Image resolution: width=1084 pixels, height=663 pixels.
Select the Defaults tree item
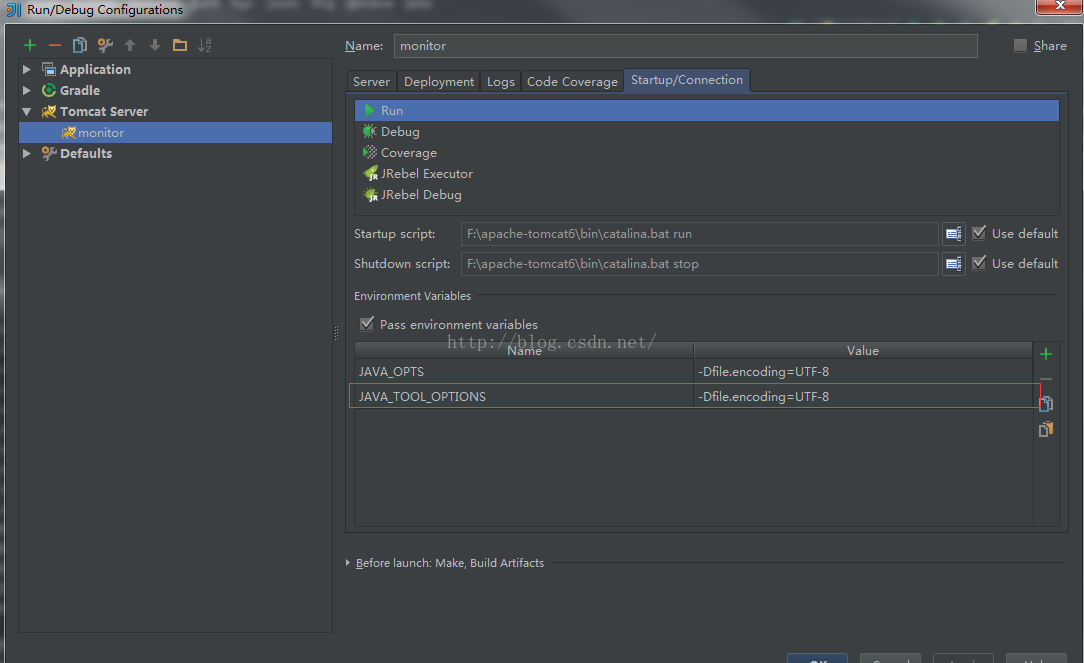coord(86,153)
